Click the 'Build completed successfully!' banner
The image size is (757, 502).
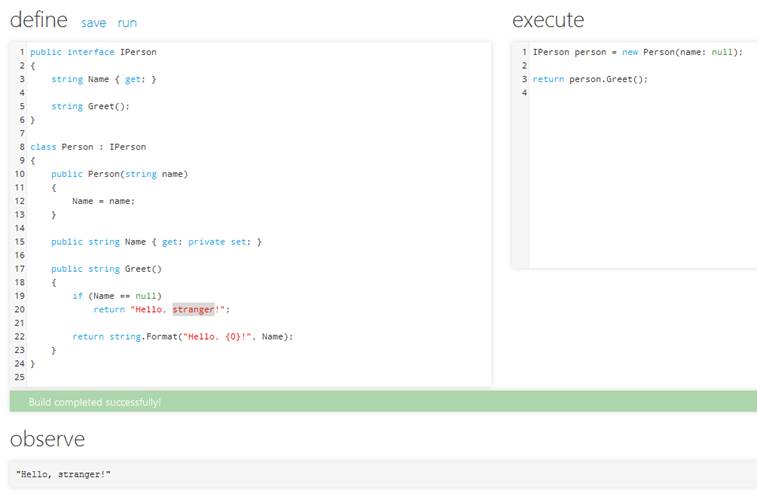(95, 402)
